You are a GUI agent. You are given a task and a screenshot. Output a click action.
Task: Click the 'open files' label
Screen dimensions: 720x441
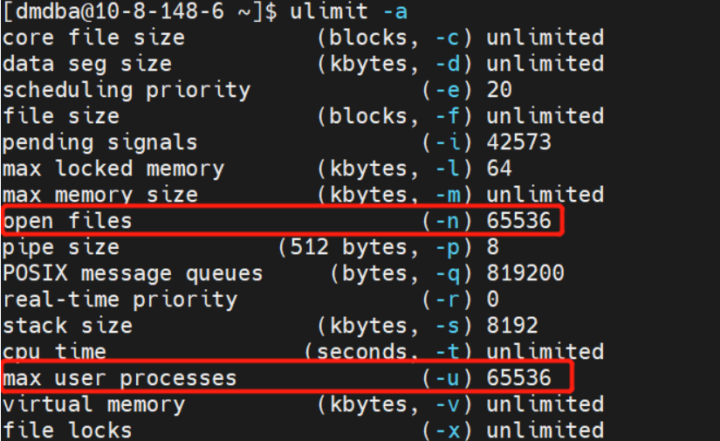tap(68, 221)
